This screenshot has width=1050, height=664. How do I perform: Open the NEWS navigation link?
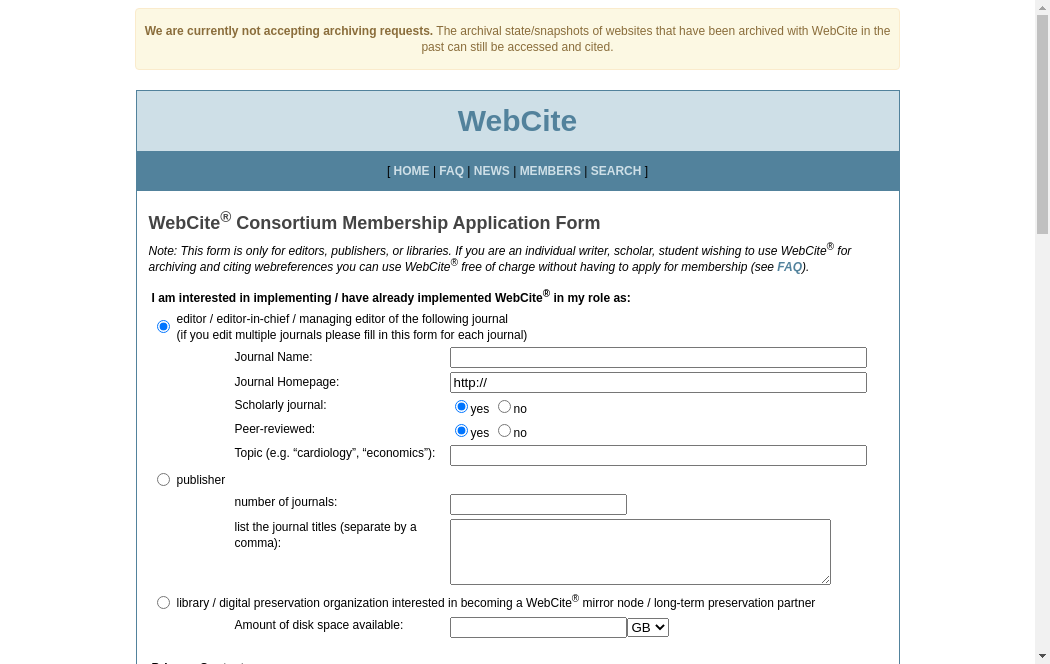(491, 171)
